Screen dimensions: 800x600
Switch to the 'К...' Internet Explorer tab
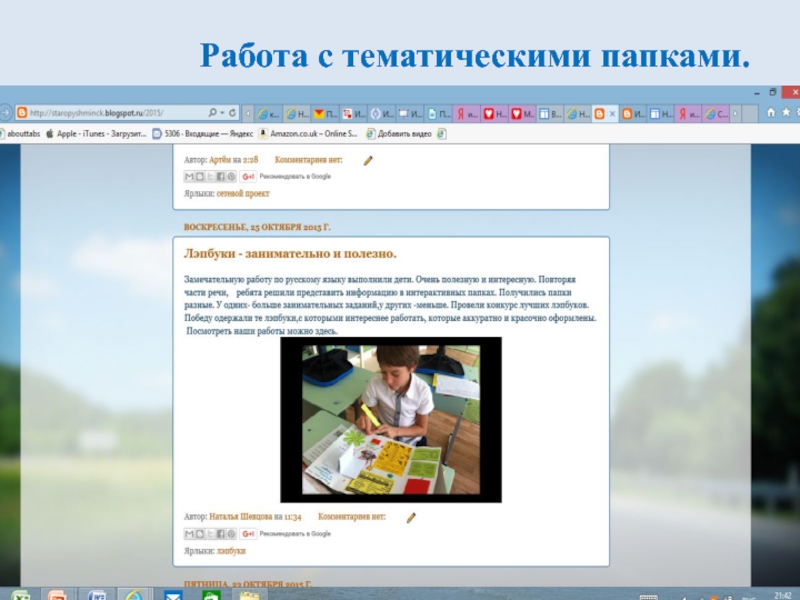pyautogui.click(x=269, y=114)
